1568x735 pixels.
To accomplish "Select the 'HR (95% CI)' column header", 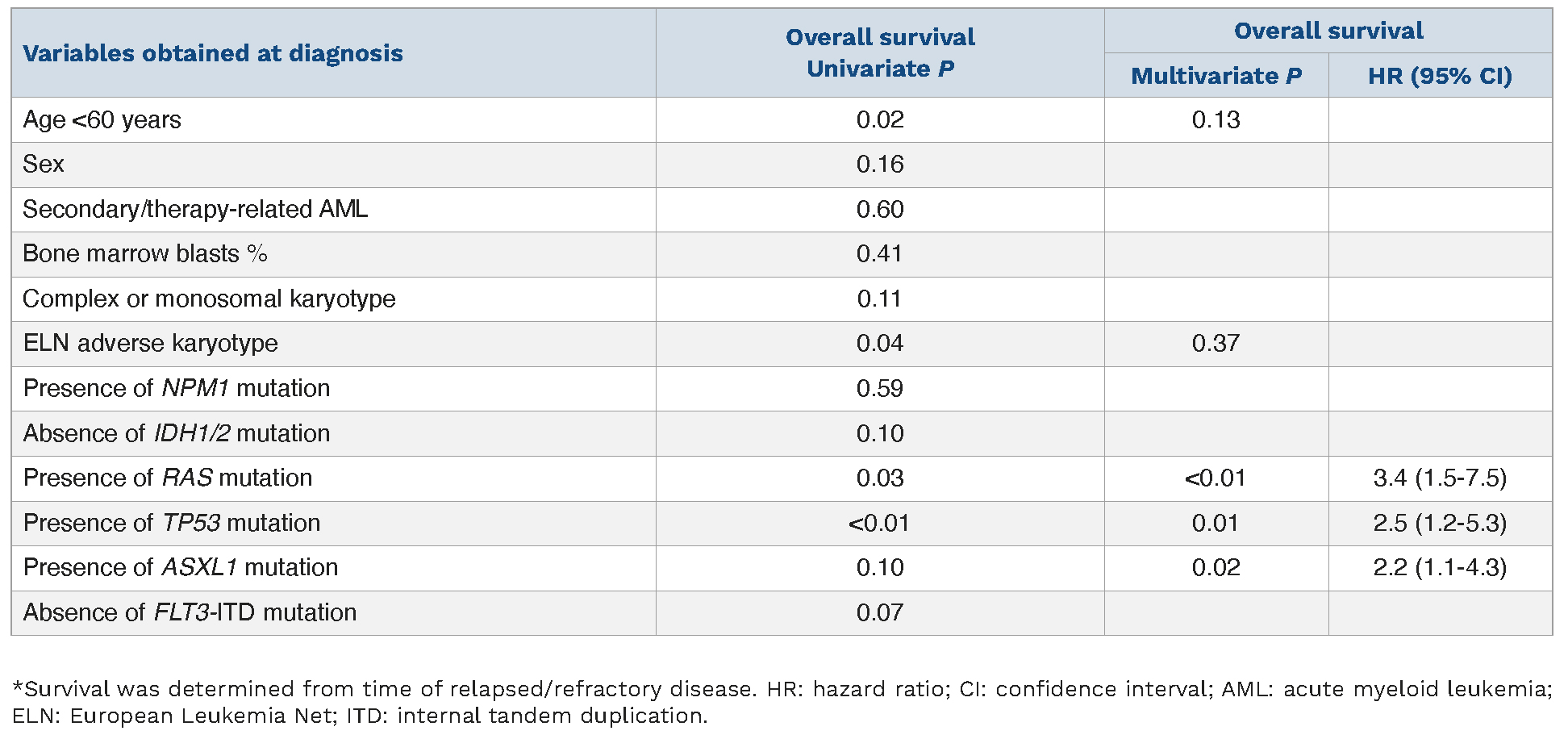I will 1440,76.
